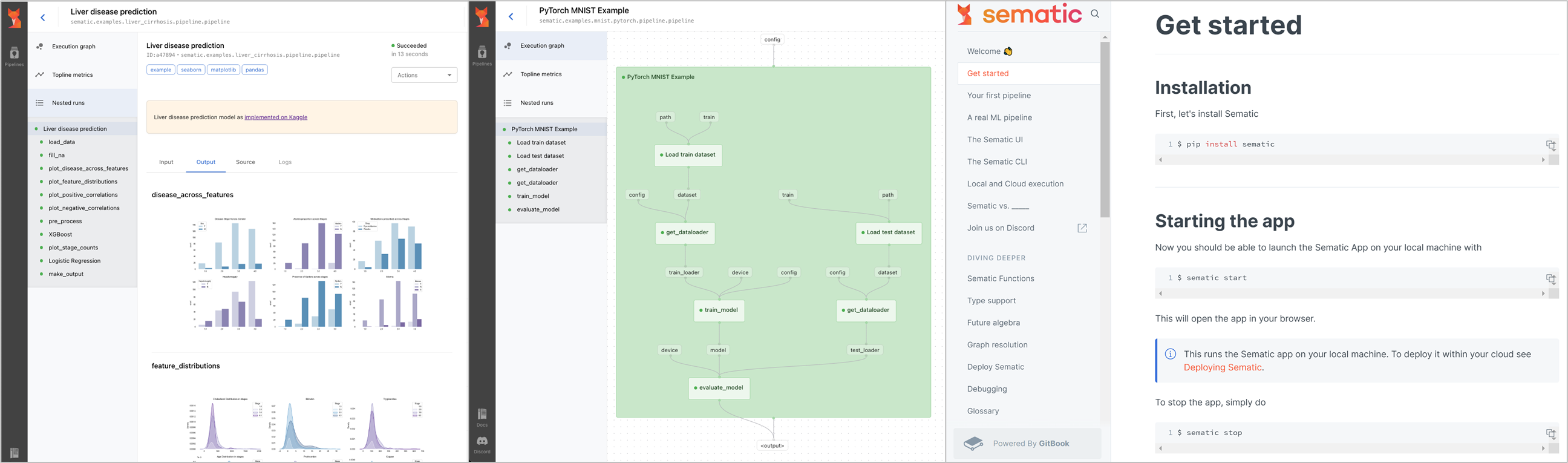Copy the sematic stop code block
1568x463 pixels.
click(1551, 434)
